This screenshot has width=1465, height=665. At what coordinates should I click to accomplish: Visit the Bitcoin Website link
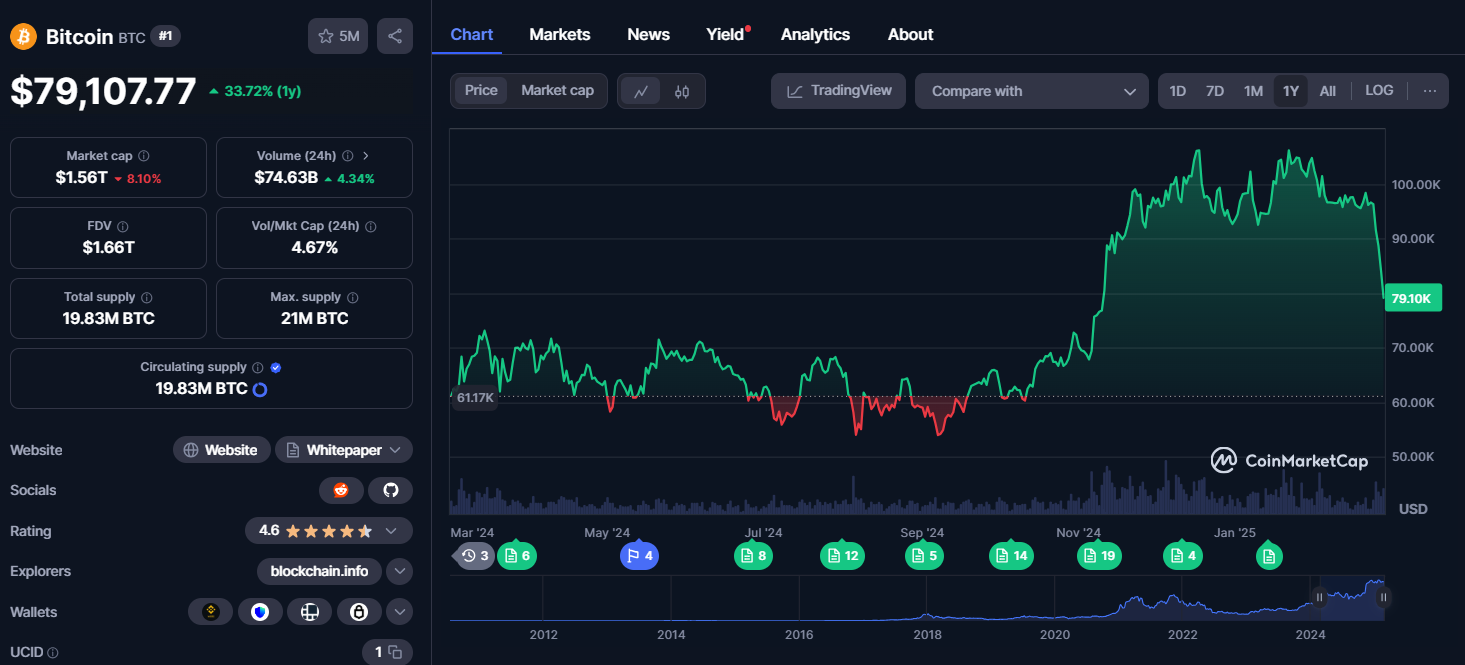221,450
